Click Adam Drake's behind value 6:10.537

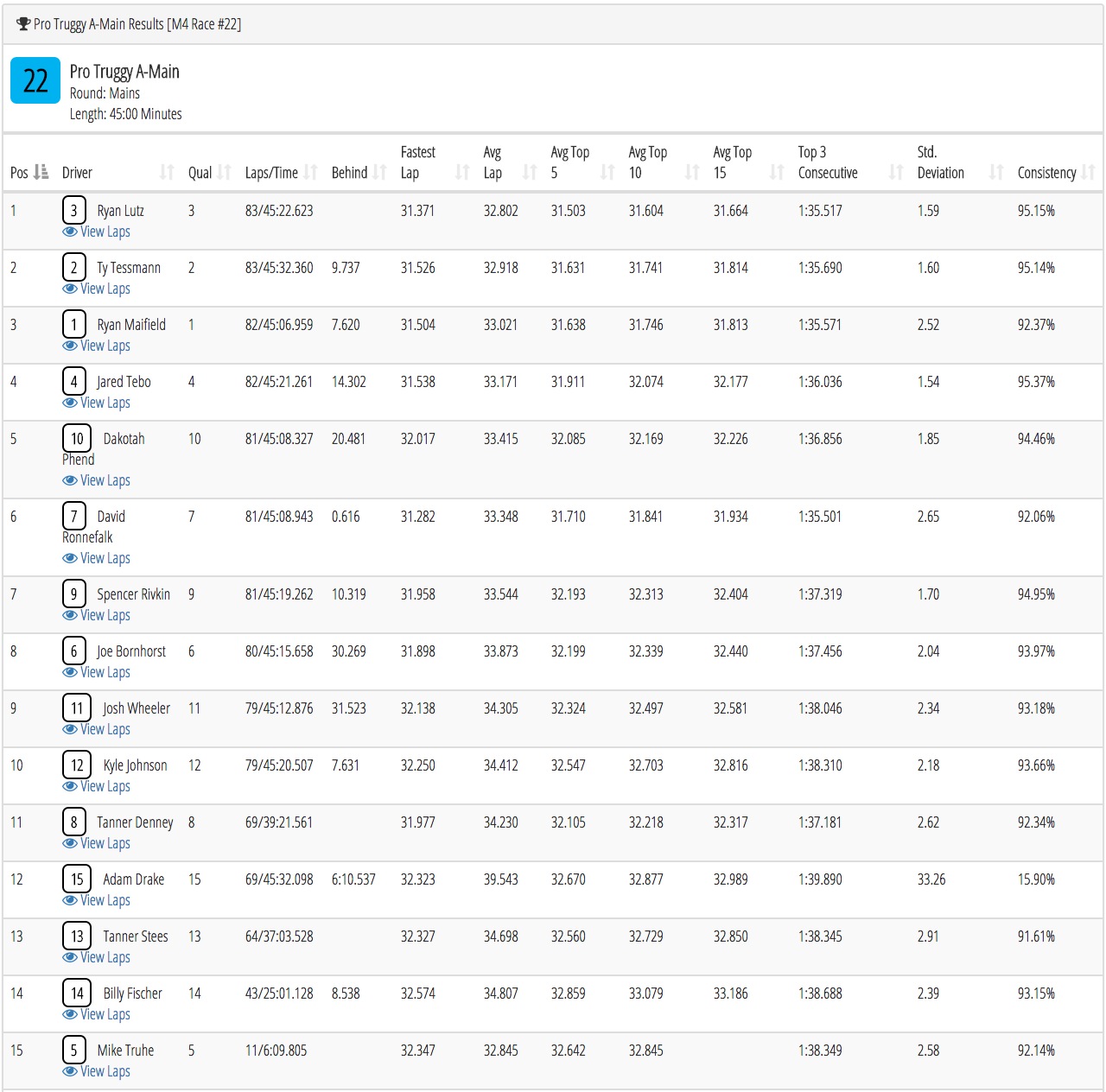pos(353,879)
